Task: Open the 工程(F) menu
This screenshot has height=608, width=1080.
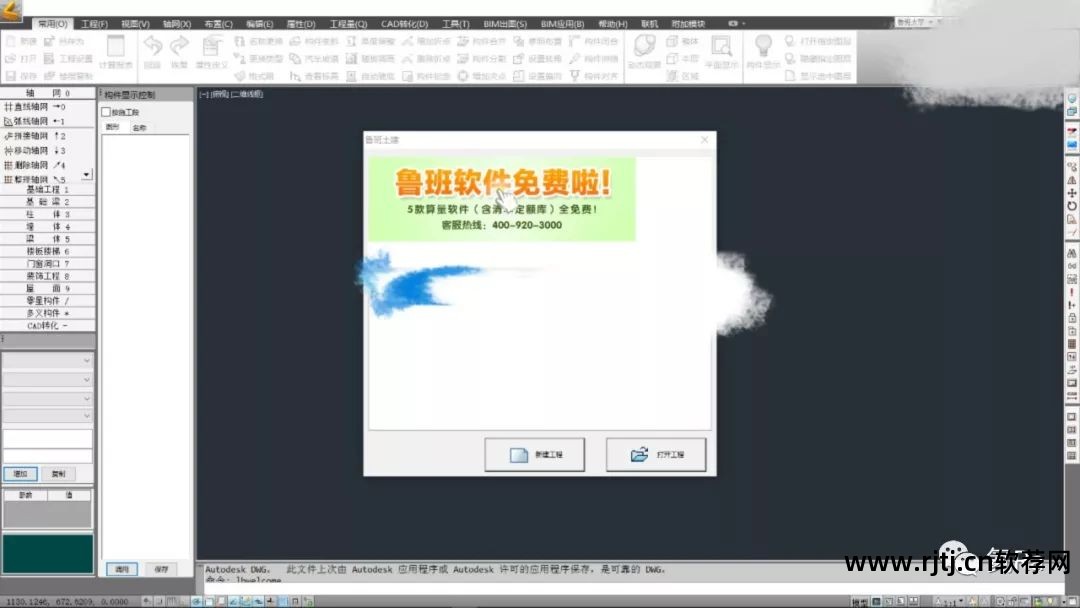Action: click(x=94, y=23)
